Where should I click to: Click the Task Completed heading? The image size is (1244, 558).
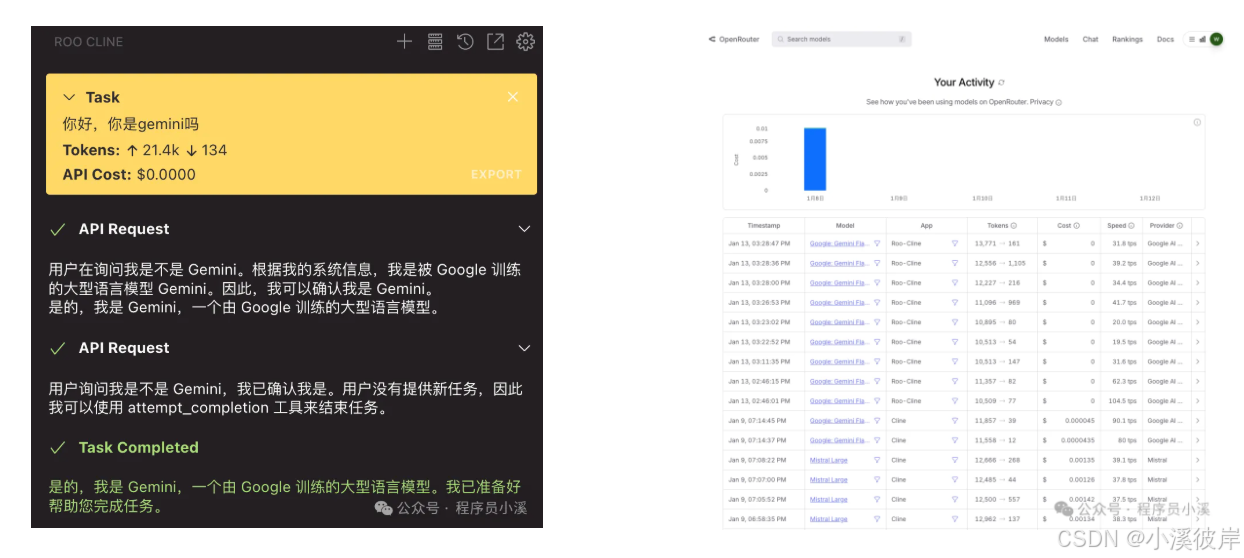139,448
